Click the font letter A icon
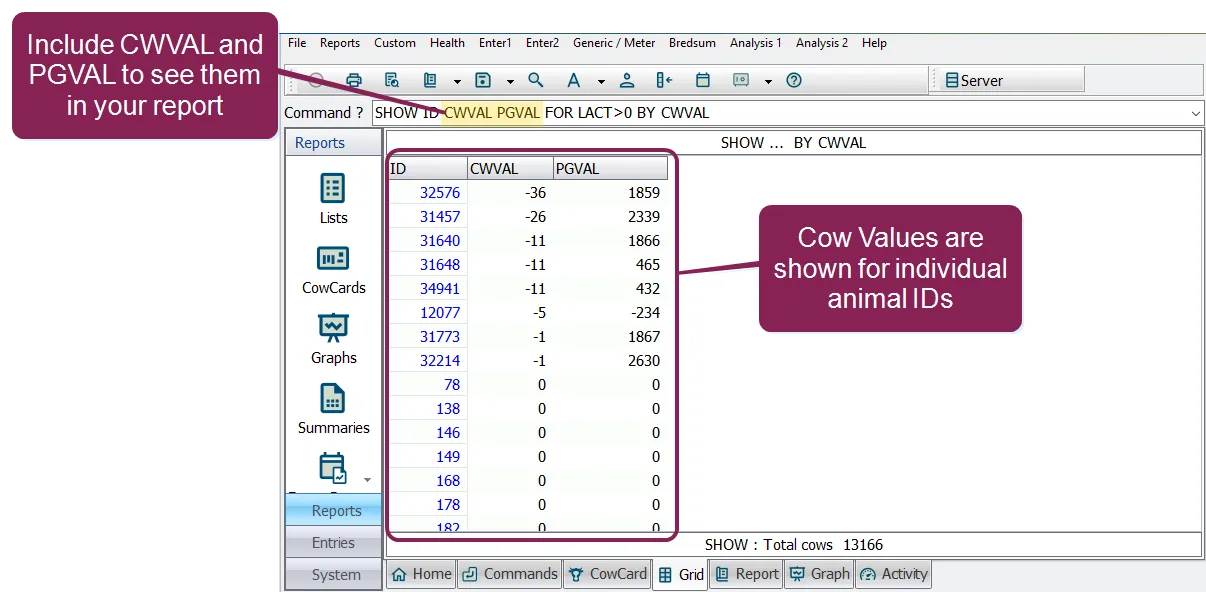1206x592 pixels. pos(574,81)
